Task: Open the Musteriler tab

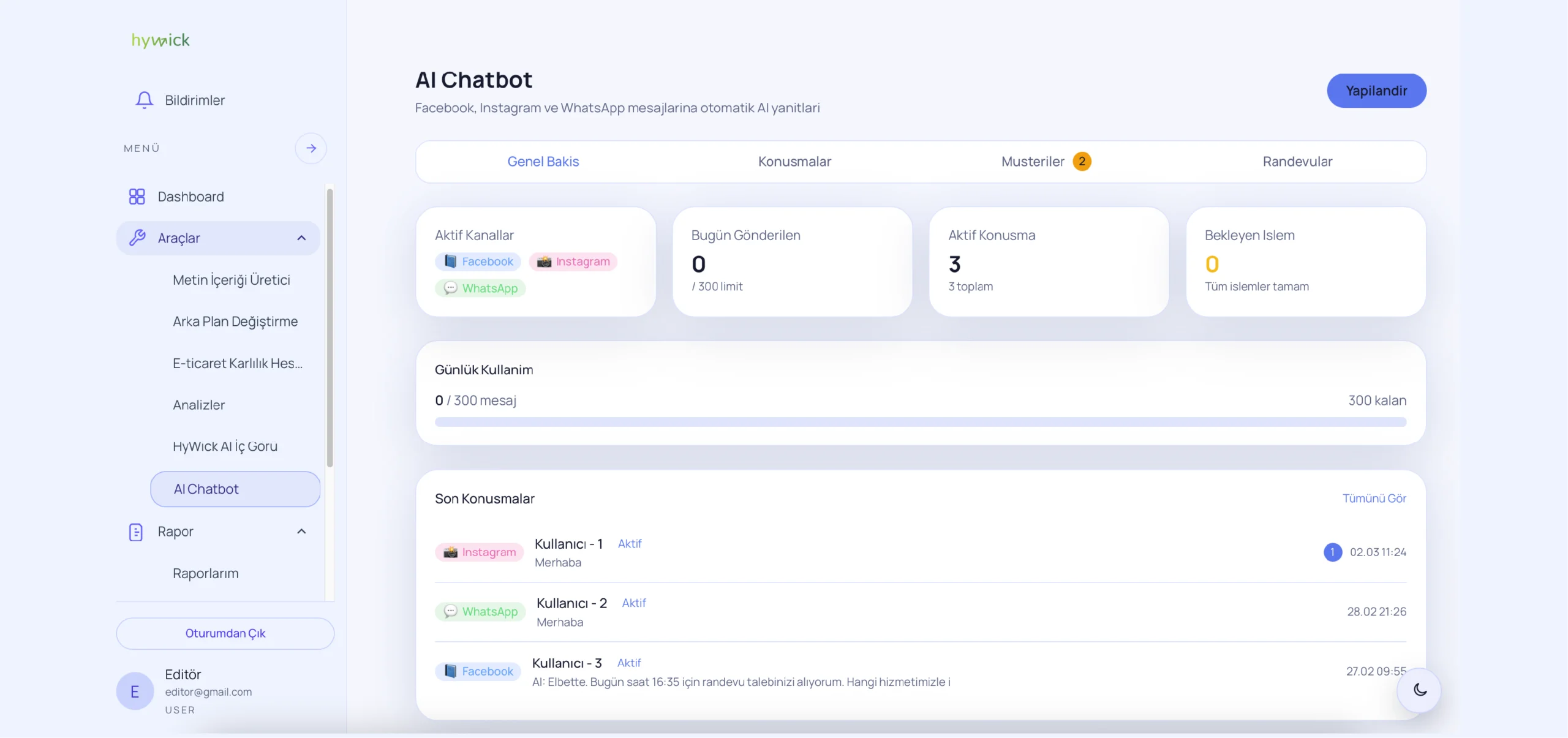Action: pos(1033,162)
